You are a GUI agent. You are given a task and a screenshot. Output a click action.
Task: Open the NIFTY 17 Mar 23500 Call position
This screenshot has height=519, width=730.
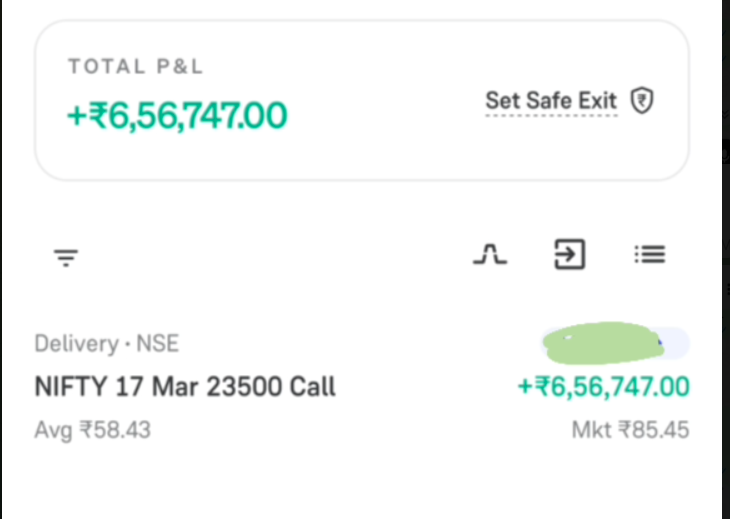pos(185,387)
